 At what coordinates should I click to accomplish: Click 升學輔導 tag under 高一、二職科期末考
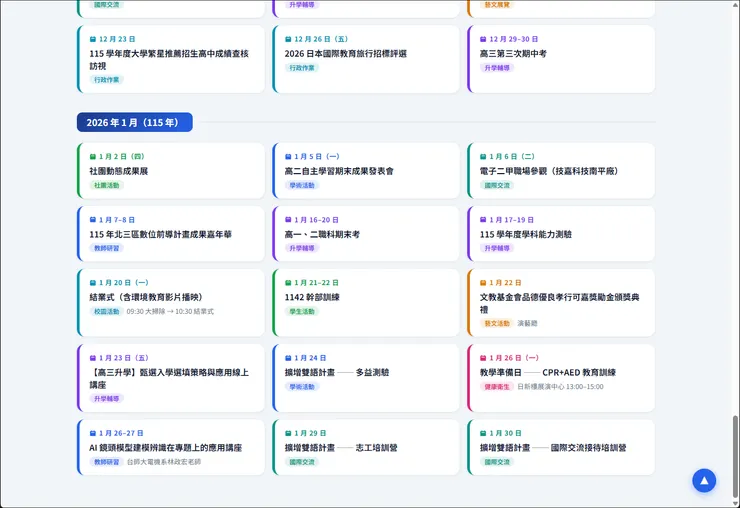[x=302, y=248]
